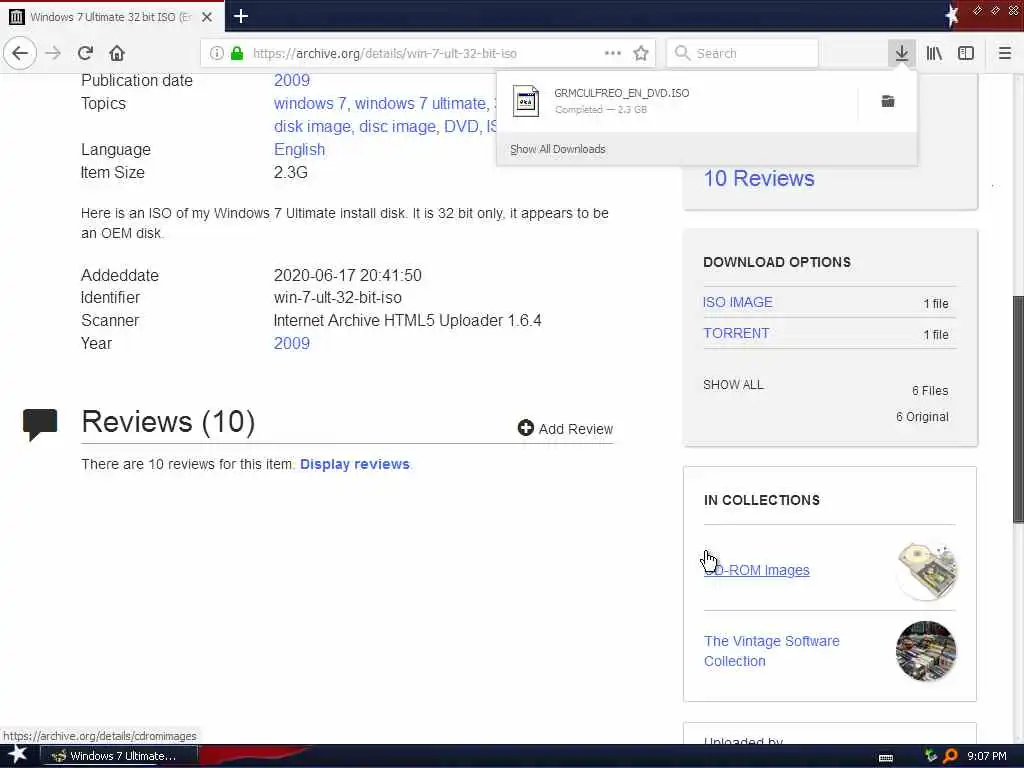Image resolution: width=1024 pixels, height=768 pixels.
Task: Show site information icon in address bar
Action: tap(217, 53)
